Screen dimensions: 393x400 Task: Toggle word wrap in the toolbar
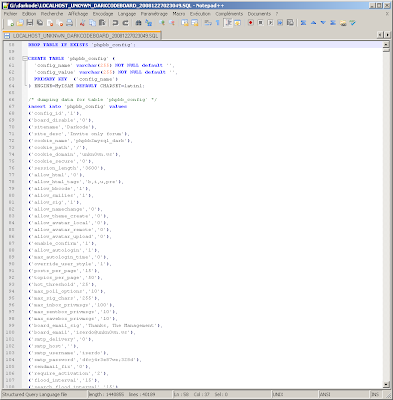click(208, 23)
